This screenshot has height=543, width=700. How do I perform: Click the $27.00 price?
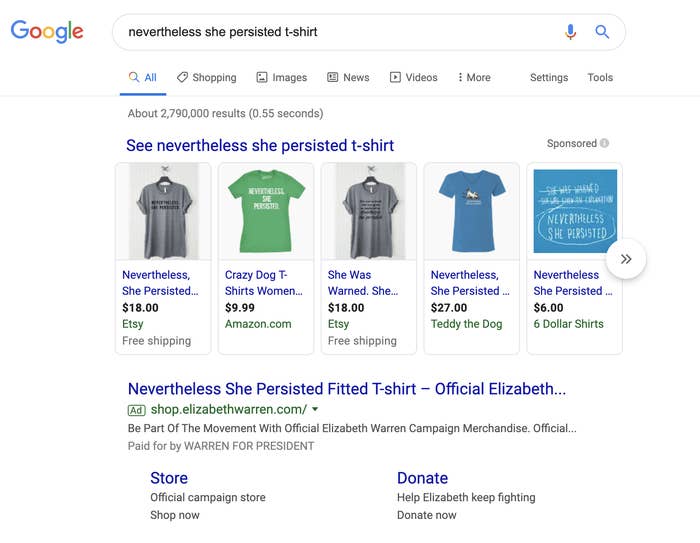(x=449, y=308)
